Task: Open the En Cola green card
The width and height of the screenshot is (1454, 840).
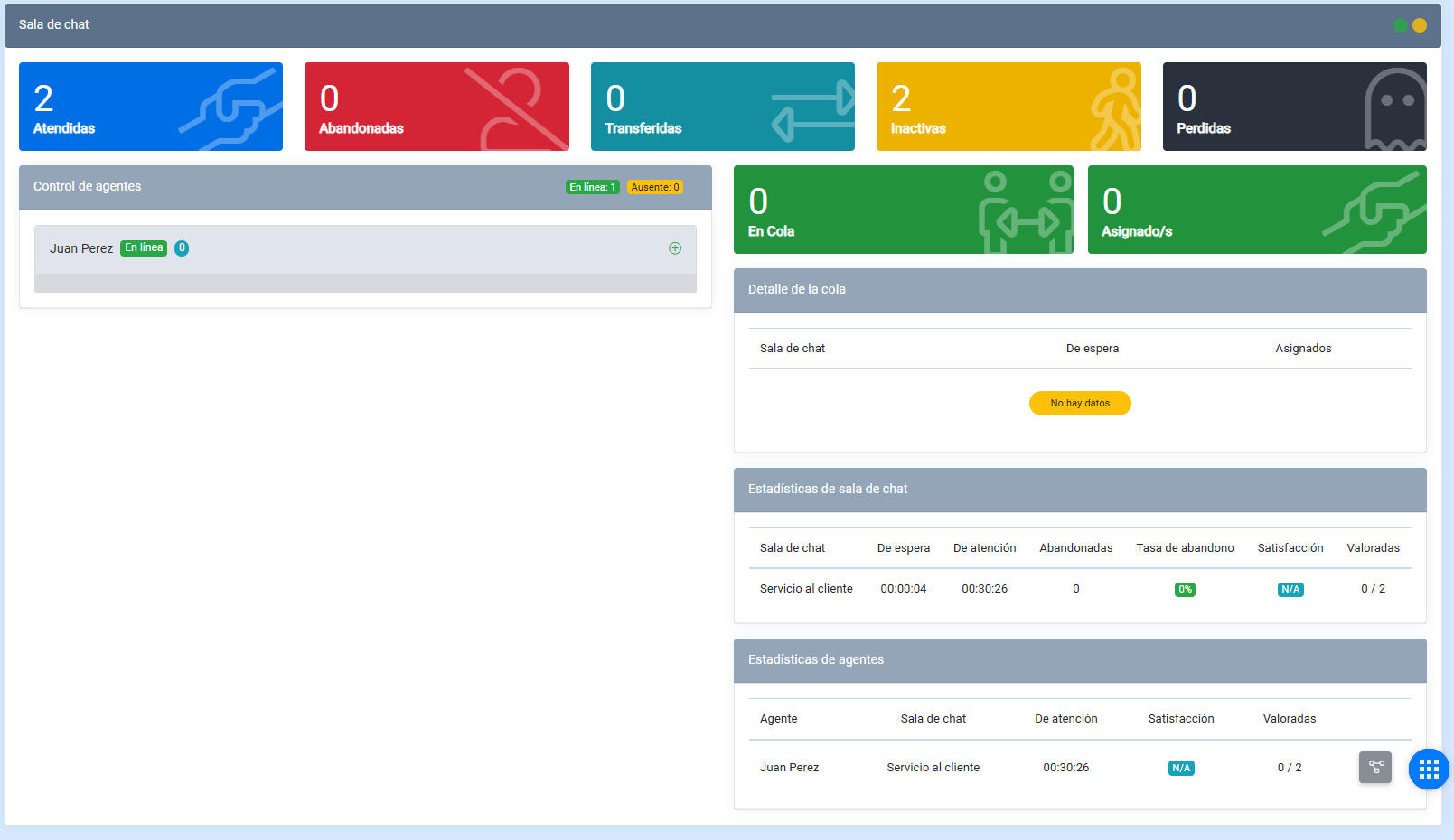Action: 903,210
